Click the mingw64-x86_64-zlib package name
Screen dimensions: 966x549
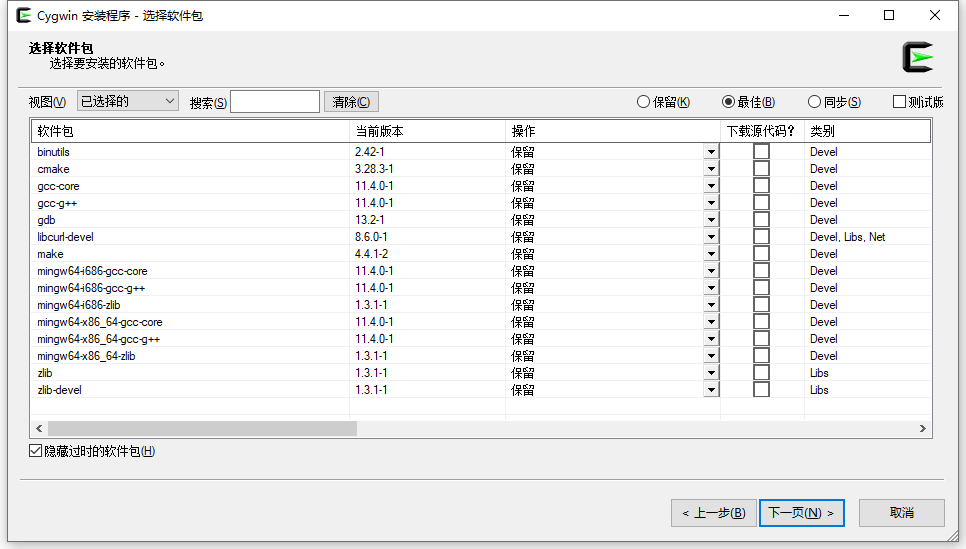pyautogui.click(x=86, y=356)
